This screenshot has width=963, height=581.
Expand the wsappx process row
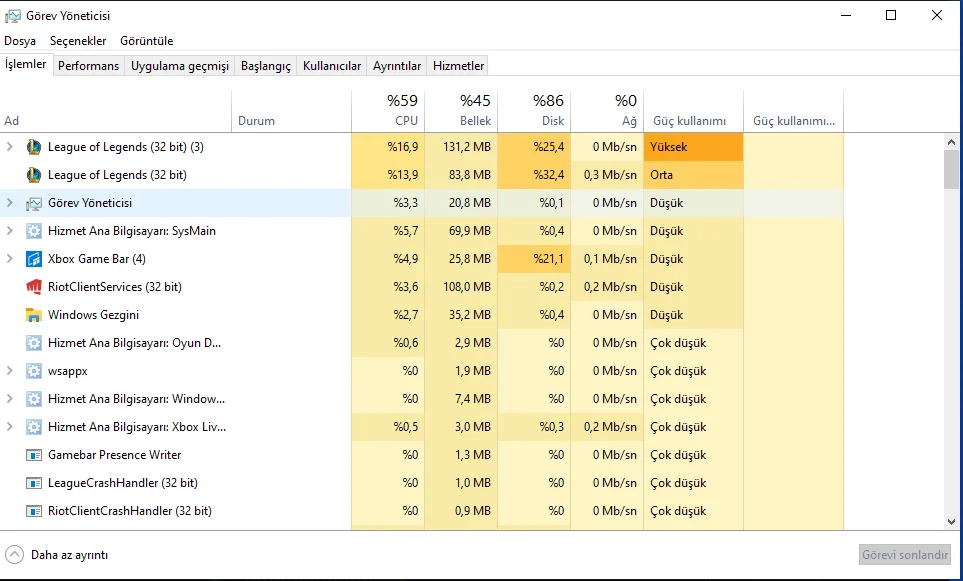pyautogui.click(x=10, y=371)
